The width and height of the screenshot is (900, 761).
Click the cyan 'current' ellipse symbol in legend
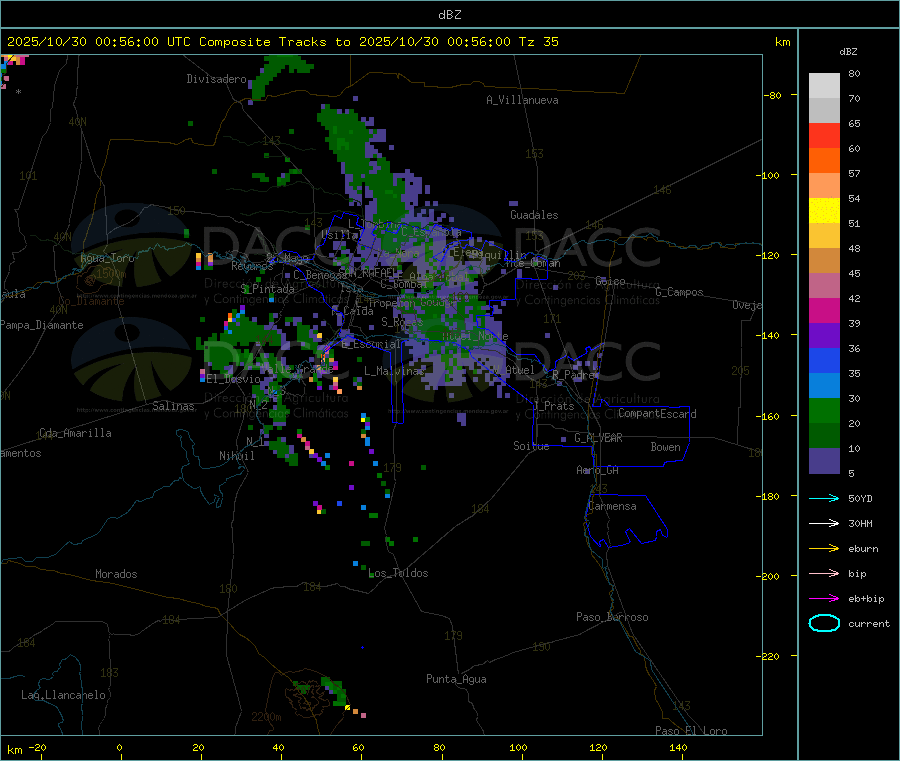point(824,623)
